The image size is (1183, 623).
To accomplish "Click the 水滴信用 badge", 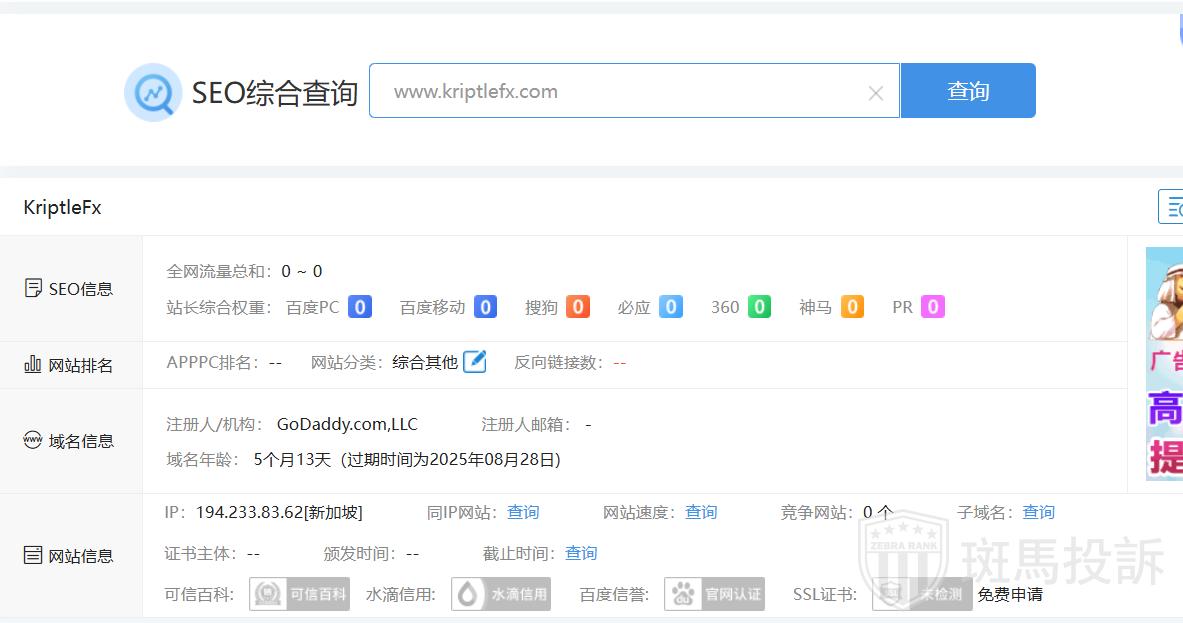I will [501, 594].
